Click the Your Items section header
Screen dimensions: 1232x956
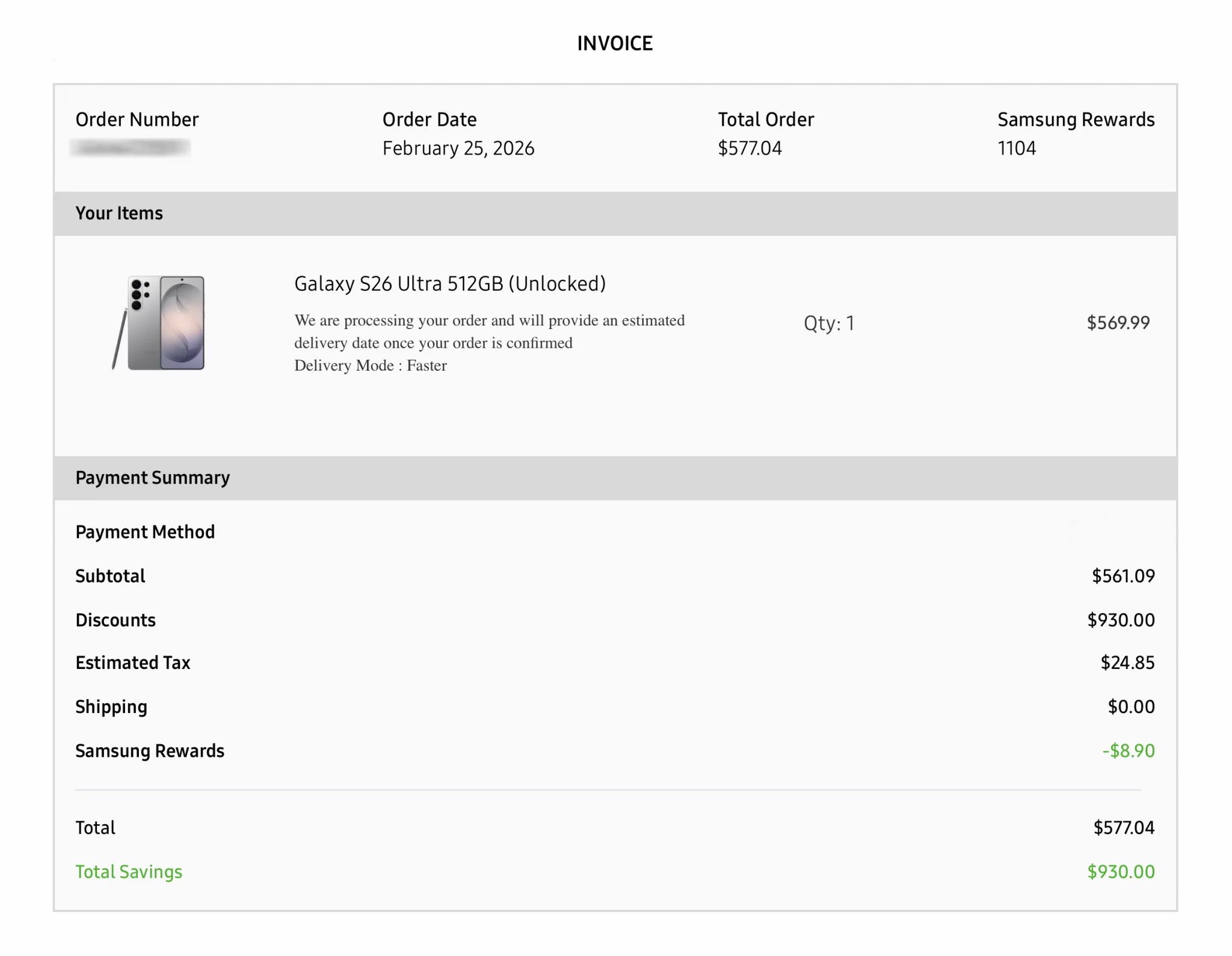[119, 214]
